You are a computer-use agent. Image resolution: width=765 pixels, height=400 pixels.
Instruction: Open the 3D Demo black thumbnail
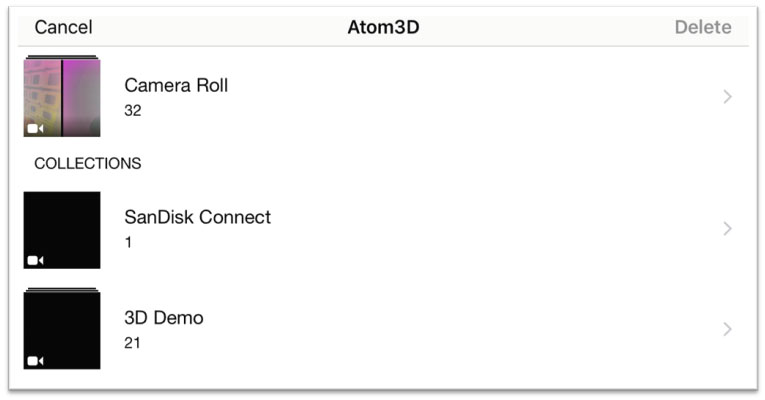point(62,331)
